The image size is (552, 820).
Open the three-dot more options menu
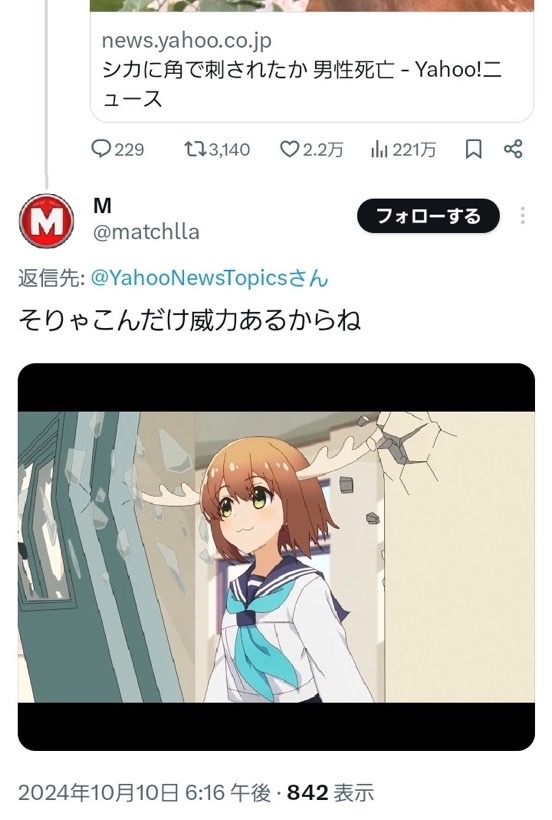[x=522, y=215]
